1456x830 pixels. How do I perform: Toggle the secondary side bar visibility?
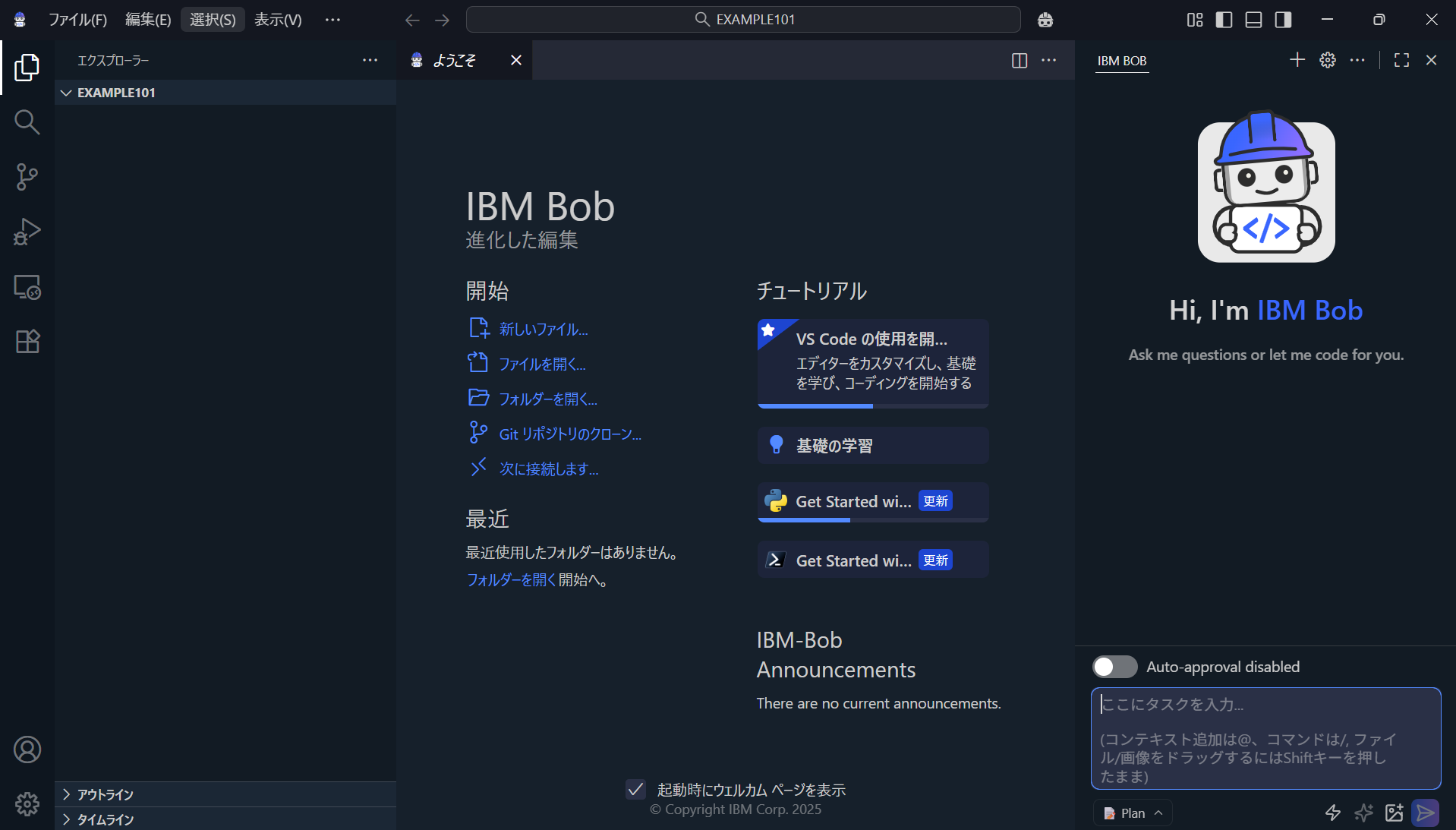point(1283,20)
